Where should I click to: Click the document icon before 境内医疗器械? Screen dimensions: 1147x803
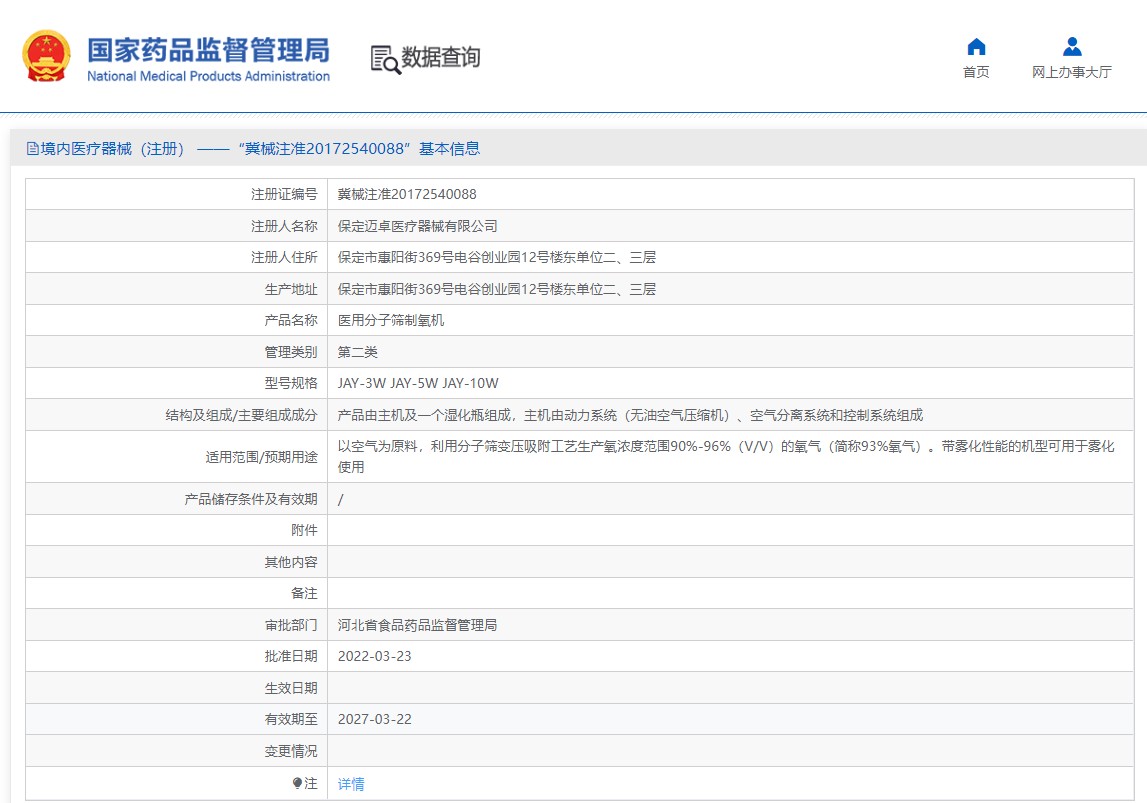pos(32,149)
